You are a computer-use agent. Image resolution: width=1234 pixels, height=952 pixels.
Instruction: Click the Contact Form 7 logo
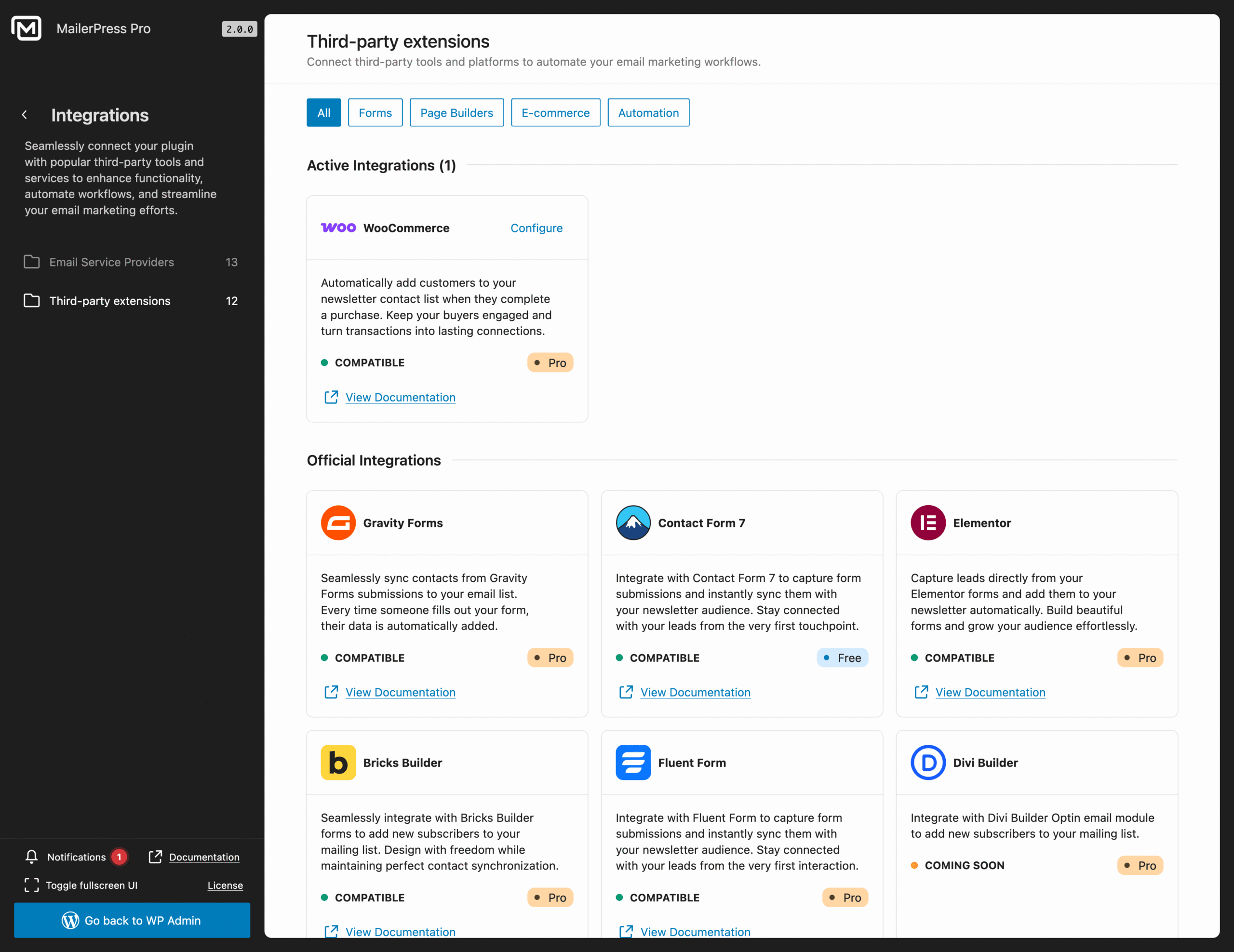633,523
